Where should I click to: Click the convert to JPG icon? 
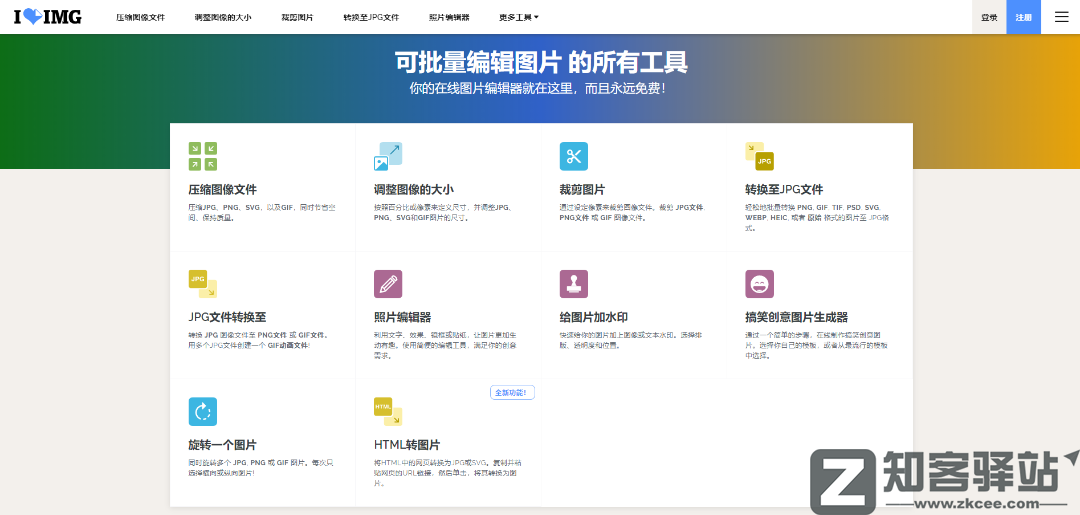(x=759, y=156)
